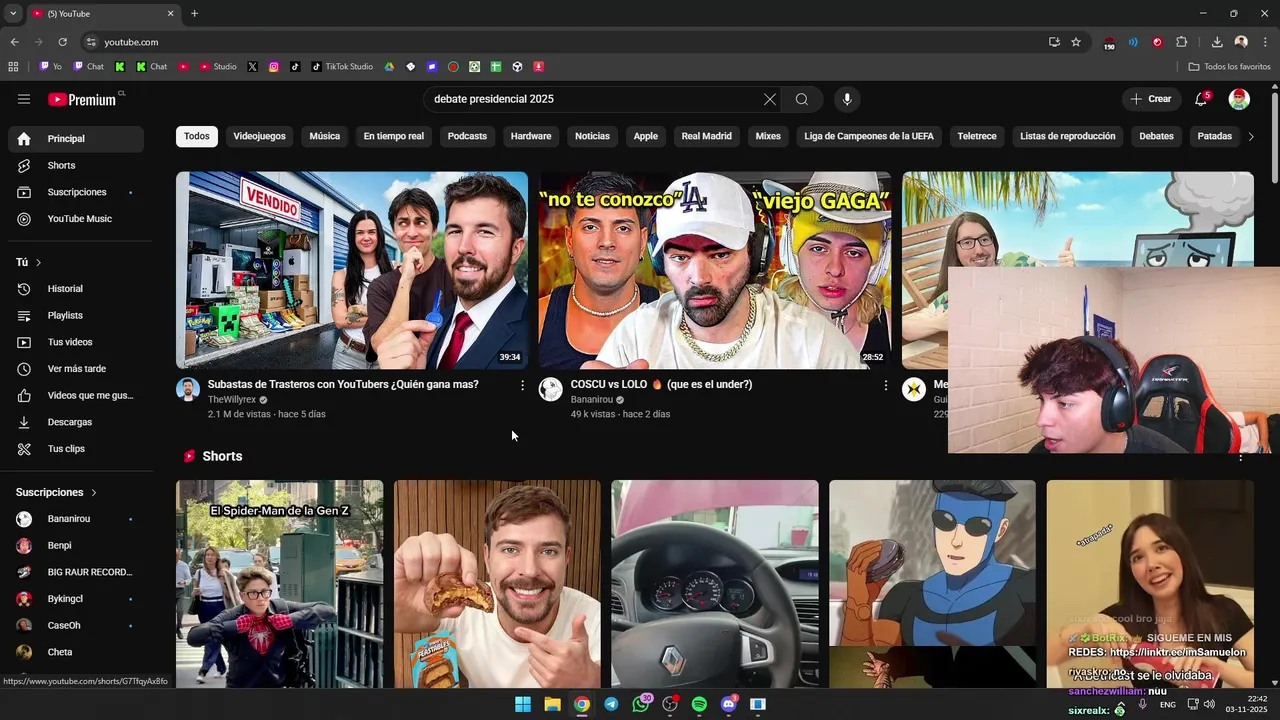The image size is (1280, 720).
Task: Open Chrome downloads icon
Action: point(1217,42)
